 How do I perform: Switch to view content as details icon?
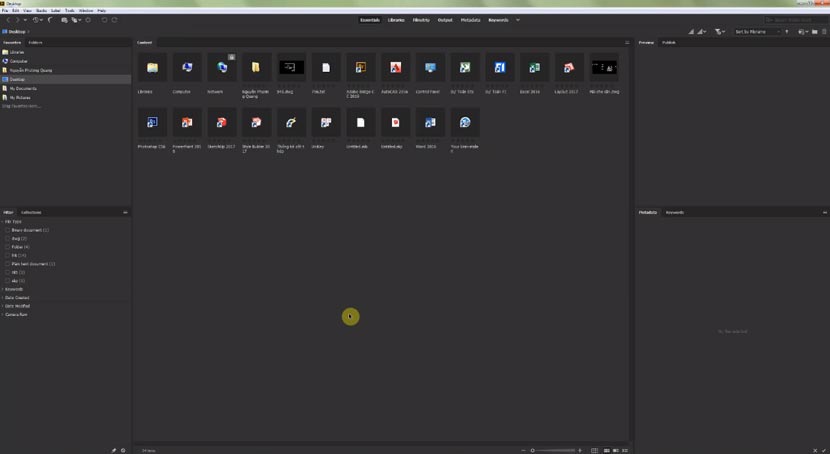616,450
